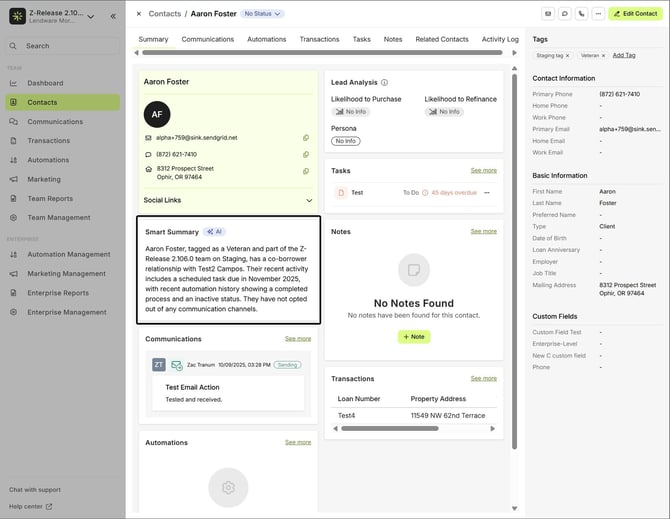Remove the Staging tag
The image size is (670, 519).
tap(567, 56)
